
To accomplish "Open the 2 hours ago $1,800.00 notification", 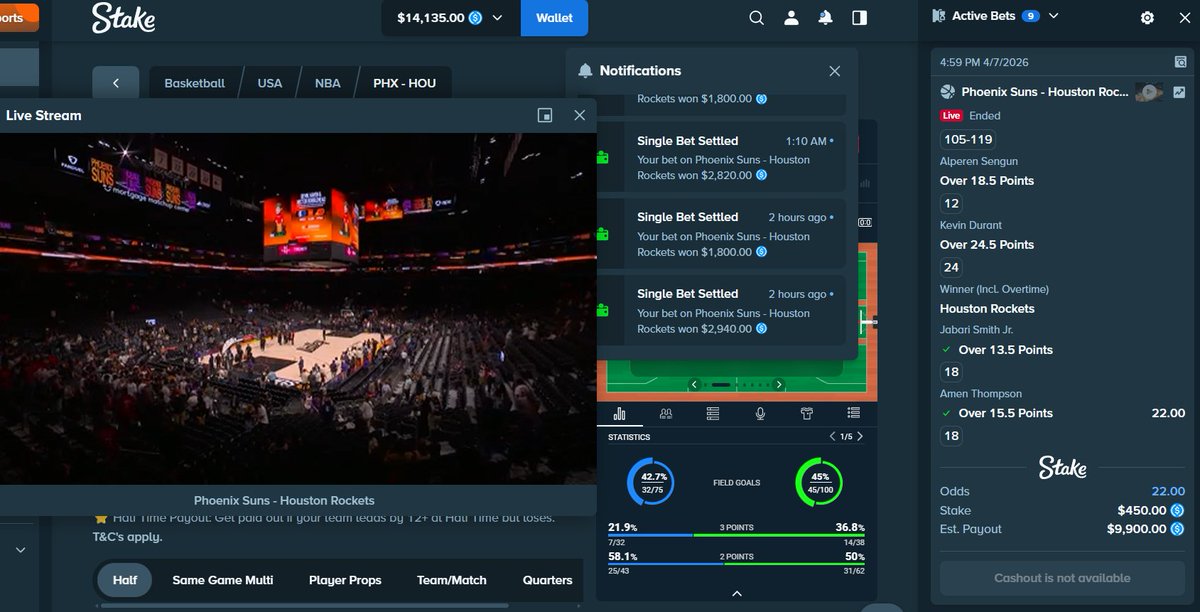I will [721, 233].
